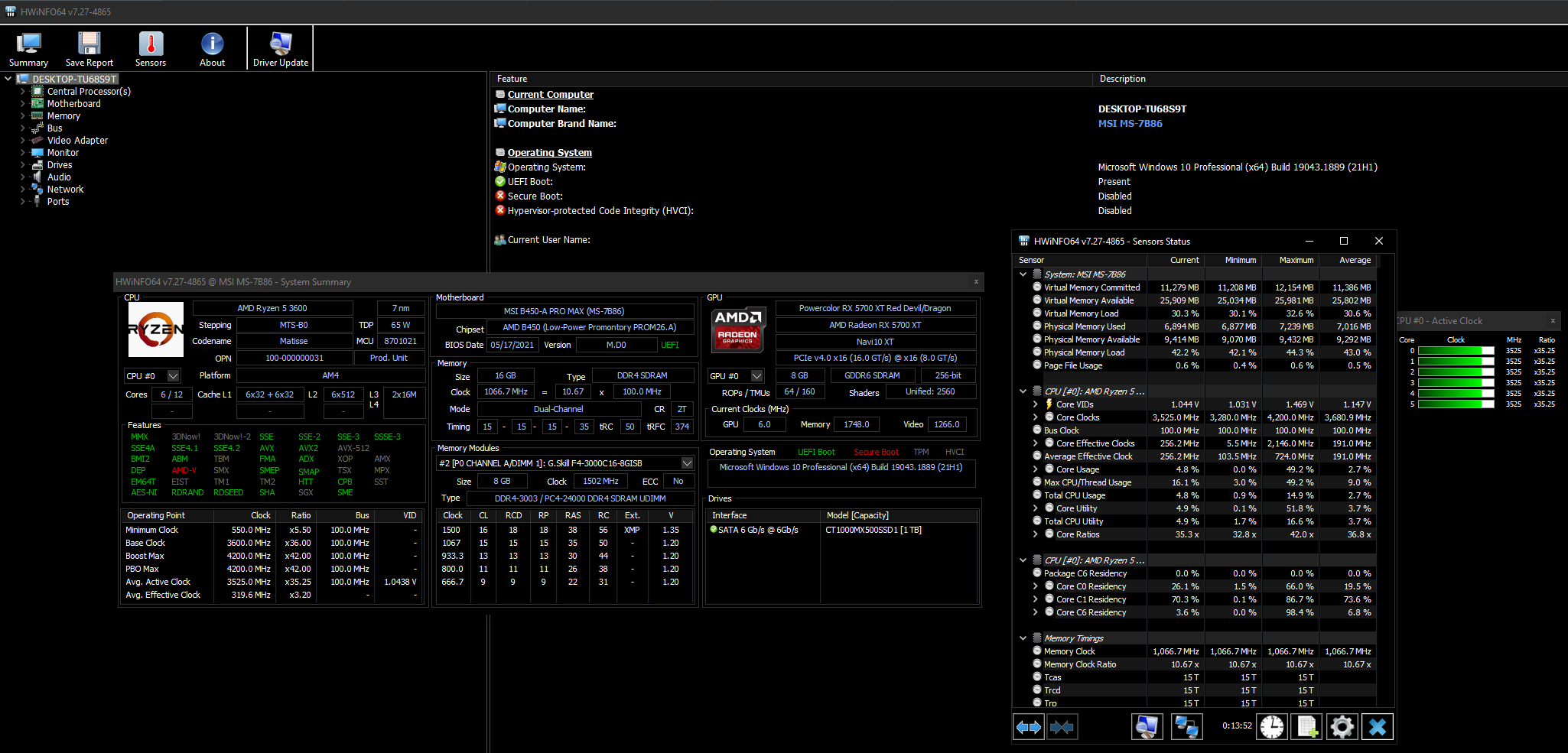Click the Video Adapter card icon in tree
The height and width of the screenshot is (753, 1568).
point(37,141)
